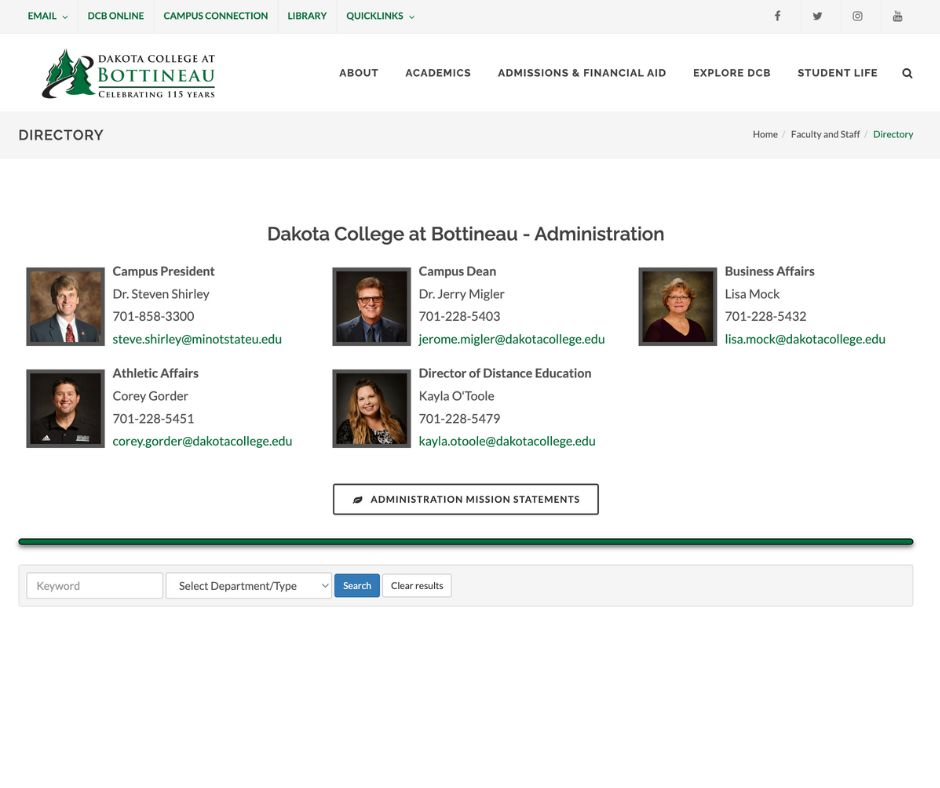Click the blue Search button

(357, 586)
